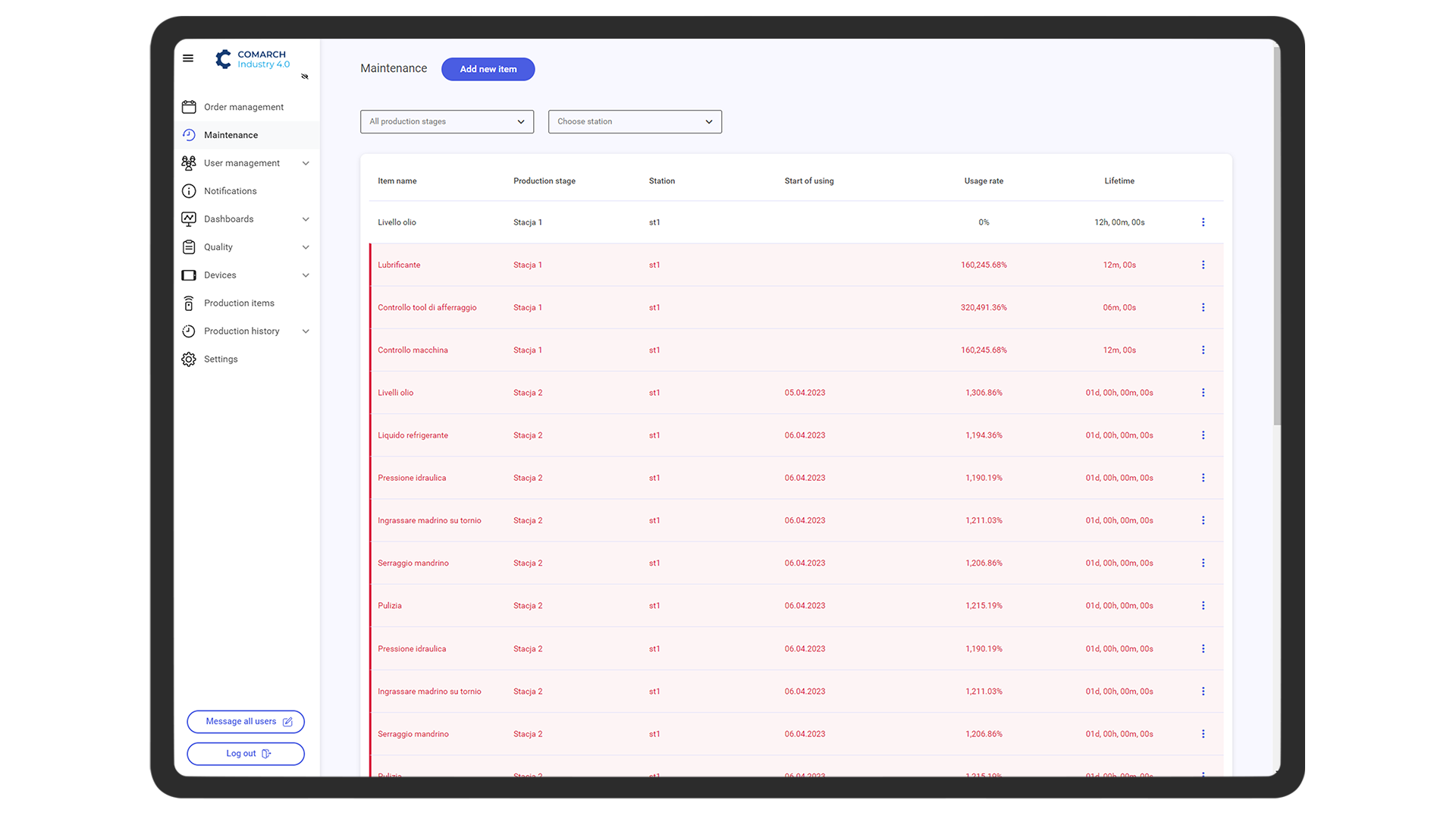Image resolution: width=1456 pixels, height=819 pixels.
Task: Click the small pin icon below the logo
Action: coord(305,77)
